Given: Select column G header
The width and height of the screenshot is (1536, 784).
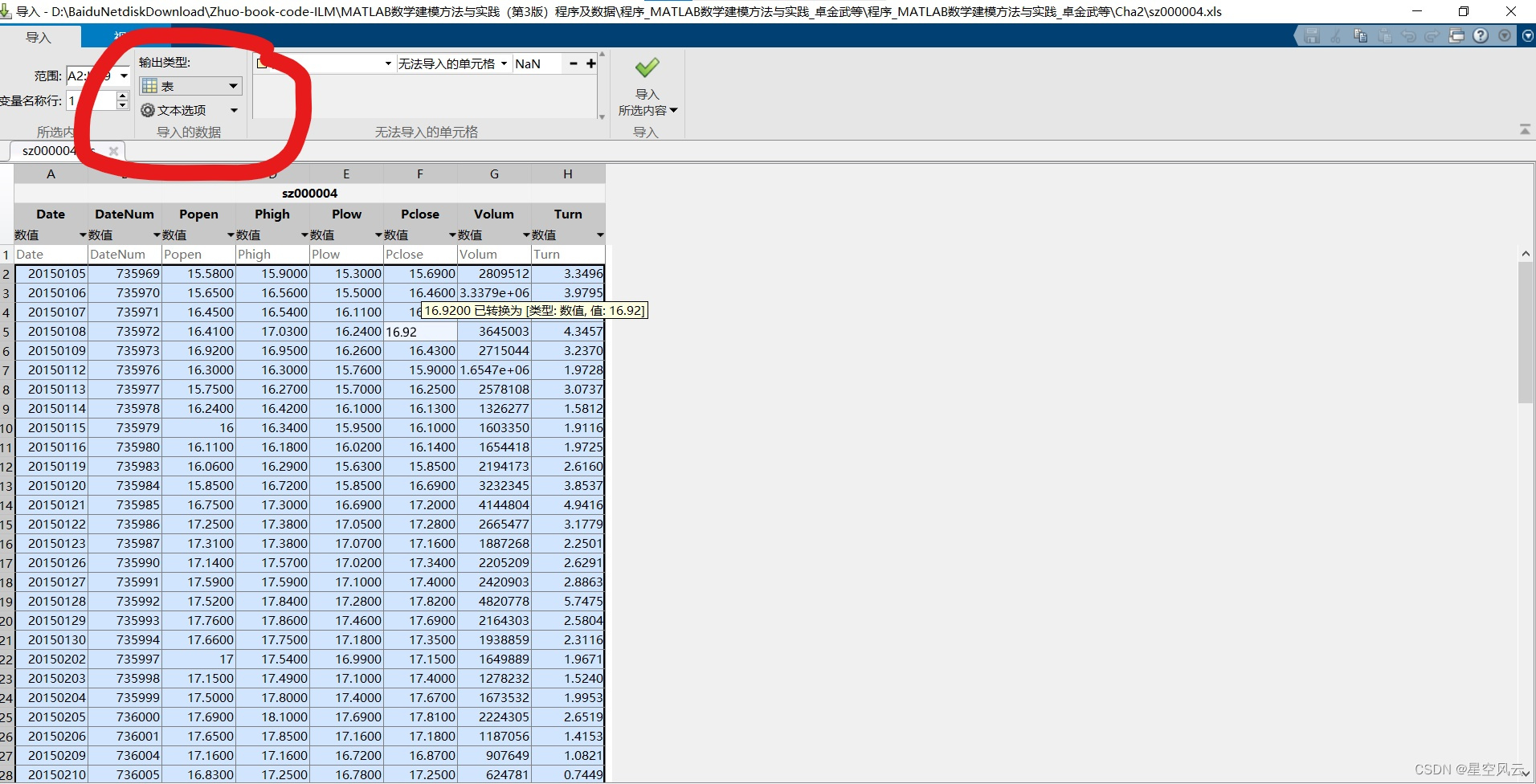Looking at the screenshot, I should pyautogui.click(x=494, y=174).
